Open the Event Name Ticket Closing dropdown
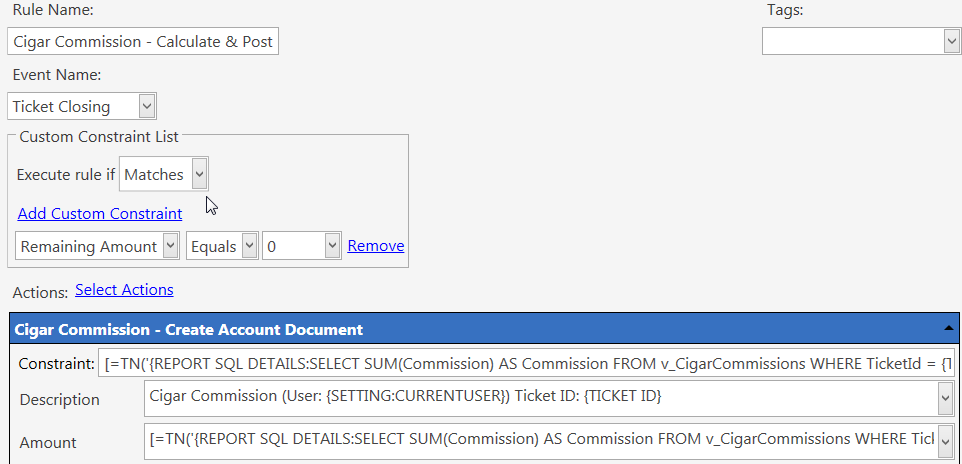 click(x=147, y=106)
